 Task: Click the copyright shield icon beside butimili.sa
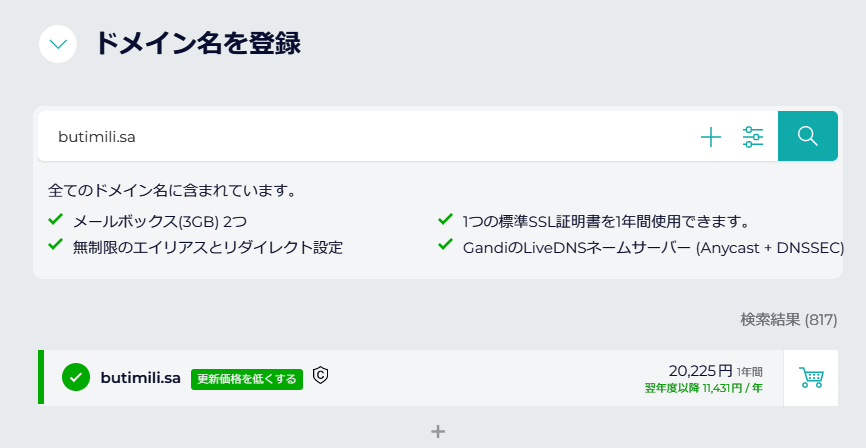point(320,375)
